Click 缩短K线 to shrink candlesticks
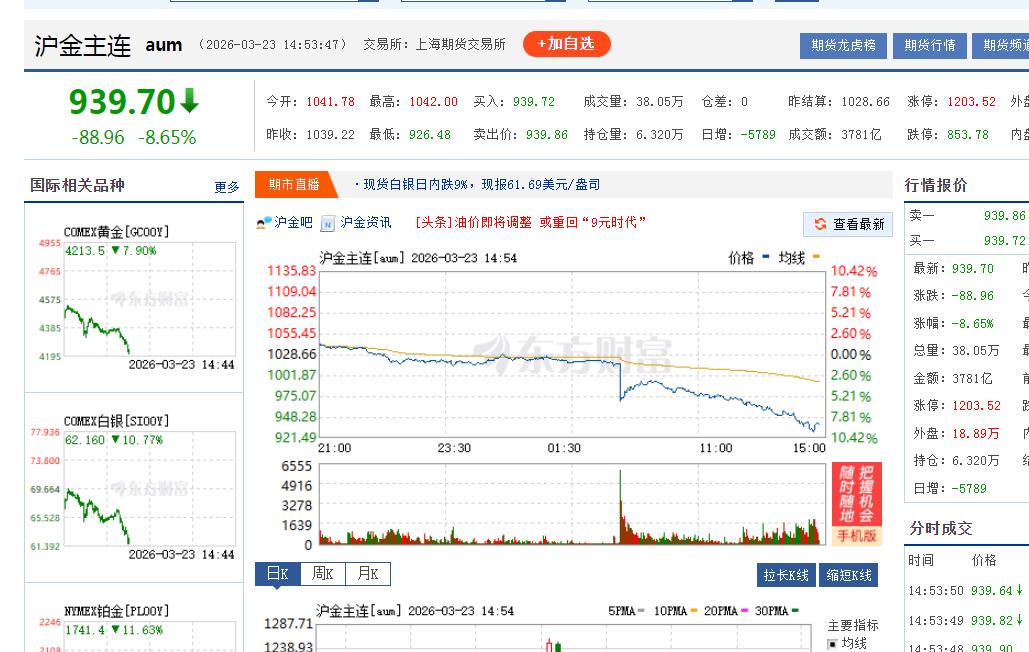The width and height of the screenshot is (1029, 652). (849, 575)
